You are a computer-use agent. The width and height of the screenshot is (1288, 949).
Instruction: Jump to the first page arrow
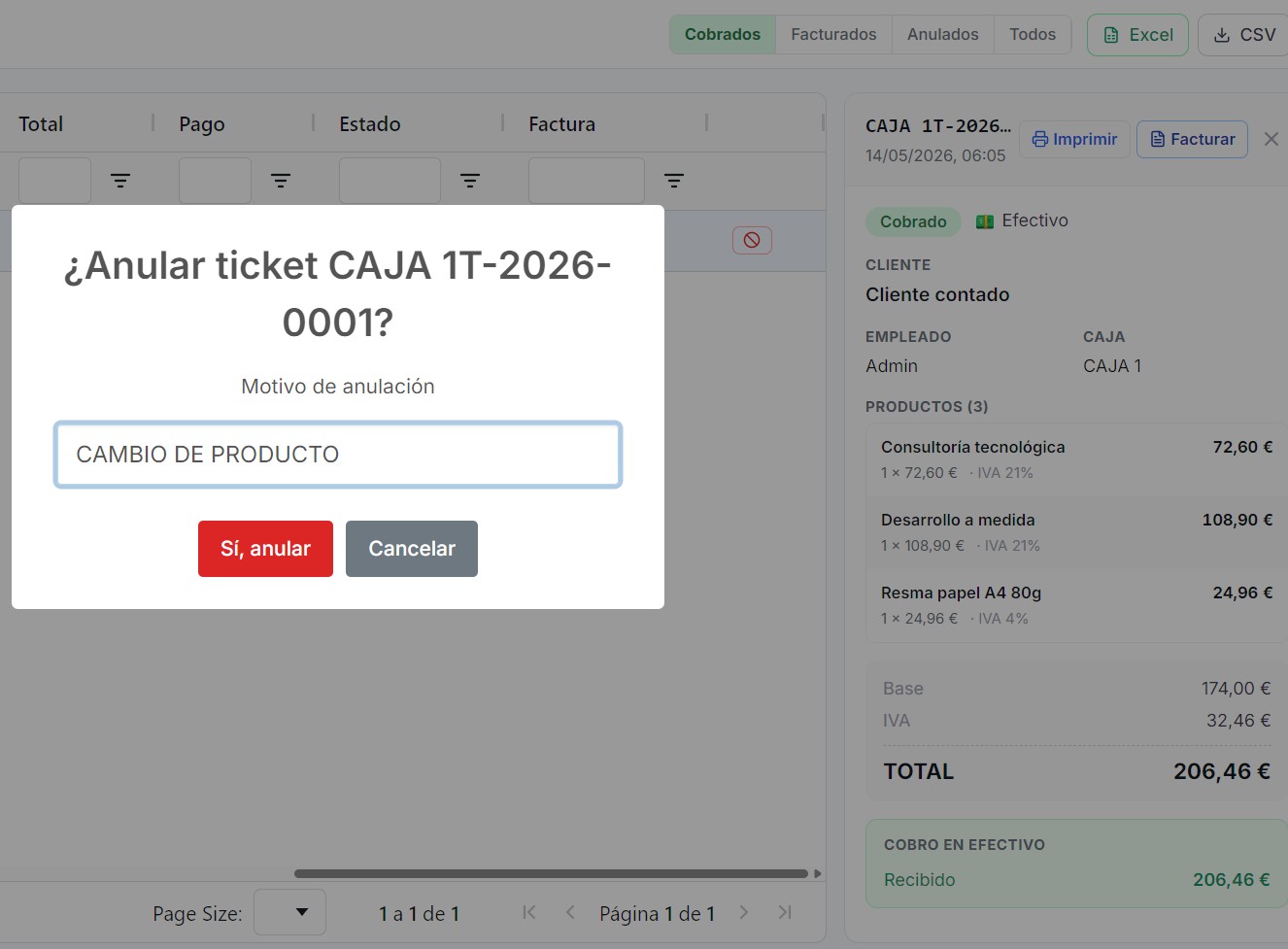[529, 912]
